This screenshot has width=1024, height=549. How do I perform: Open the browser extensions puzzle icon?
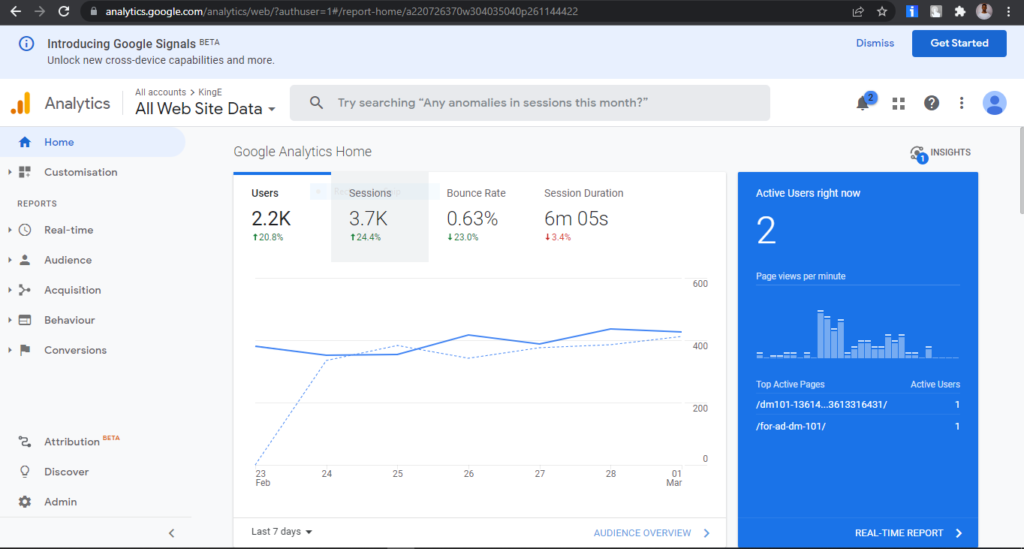tap(960, 11)
